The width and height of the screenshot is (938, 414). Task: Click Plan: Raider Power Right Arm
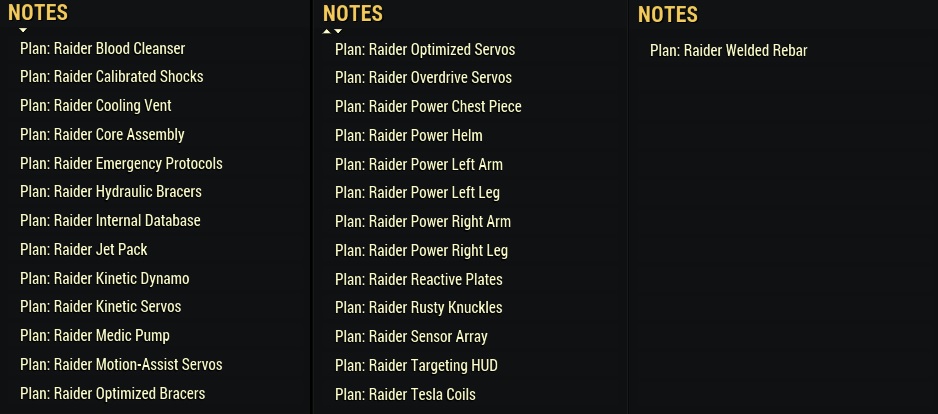[x=423, y=221]
